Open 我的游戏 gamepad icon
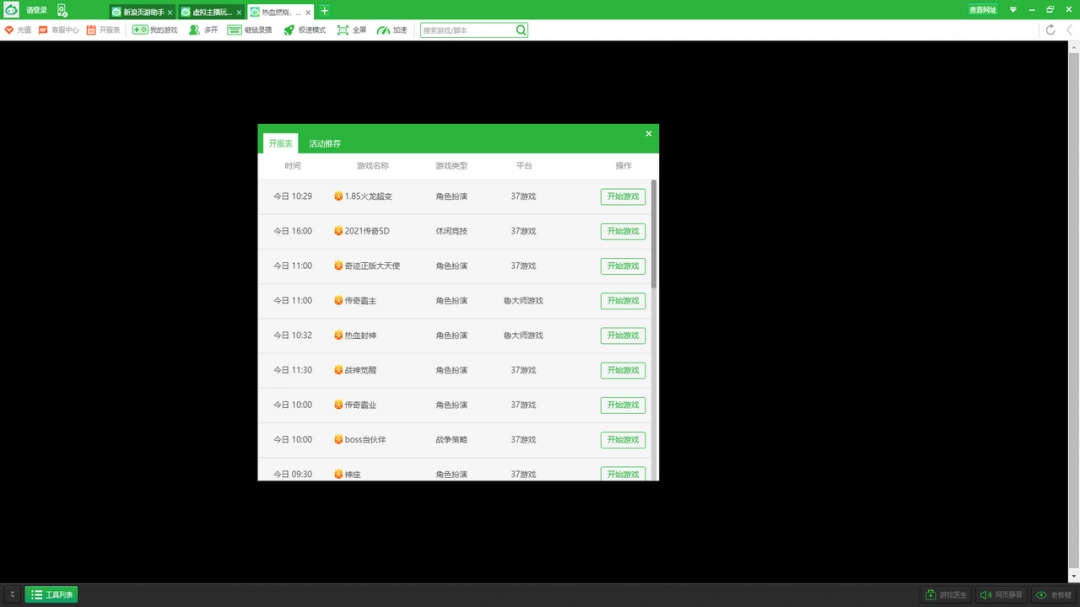The width and height of the screenshot is (1080, 607). pos(141,30)
